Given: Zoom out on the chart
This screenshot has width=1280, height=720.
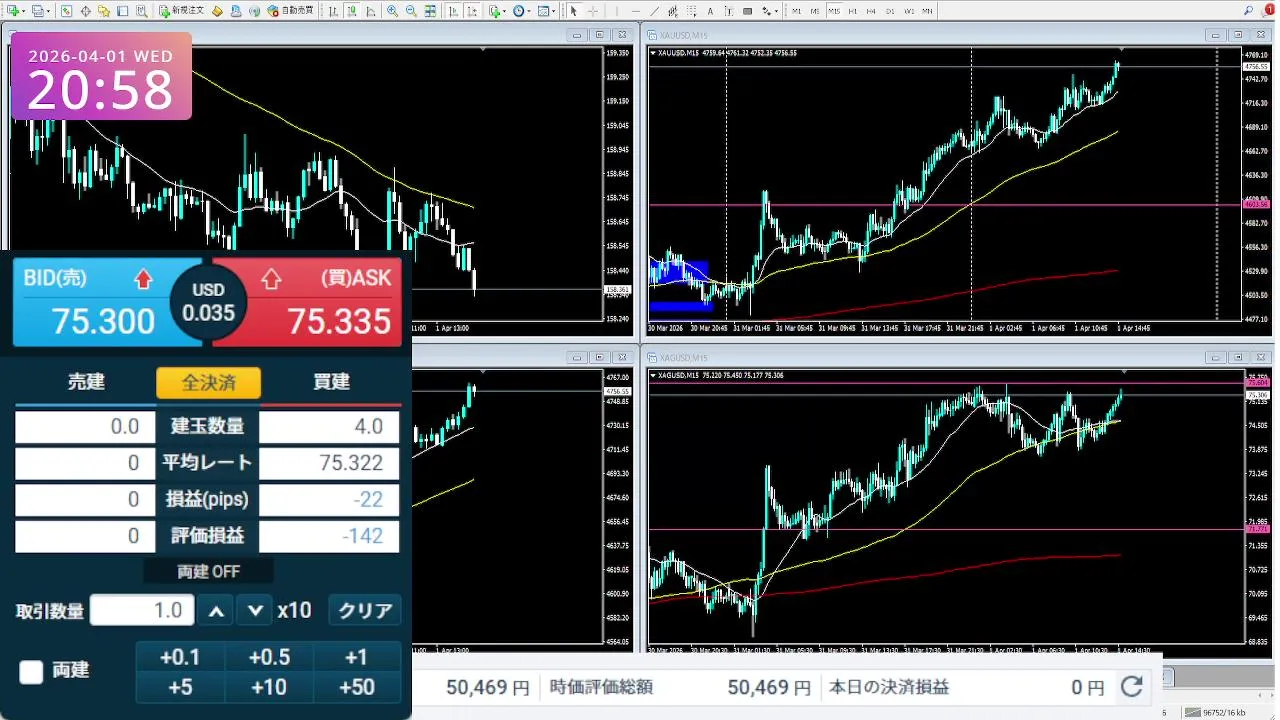Looking at the screenshot, I should point(411,10).
